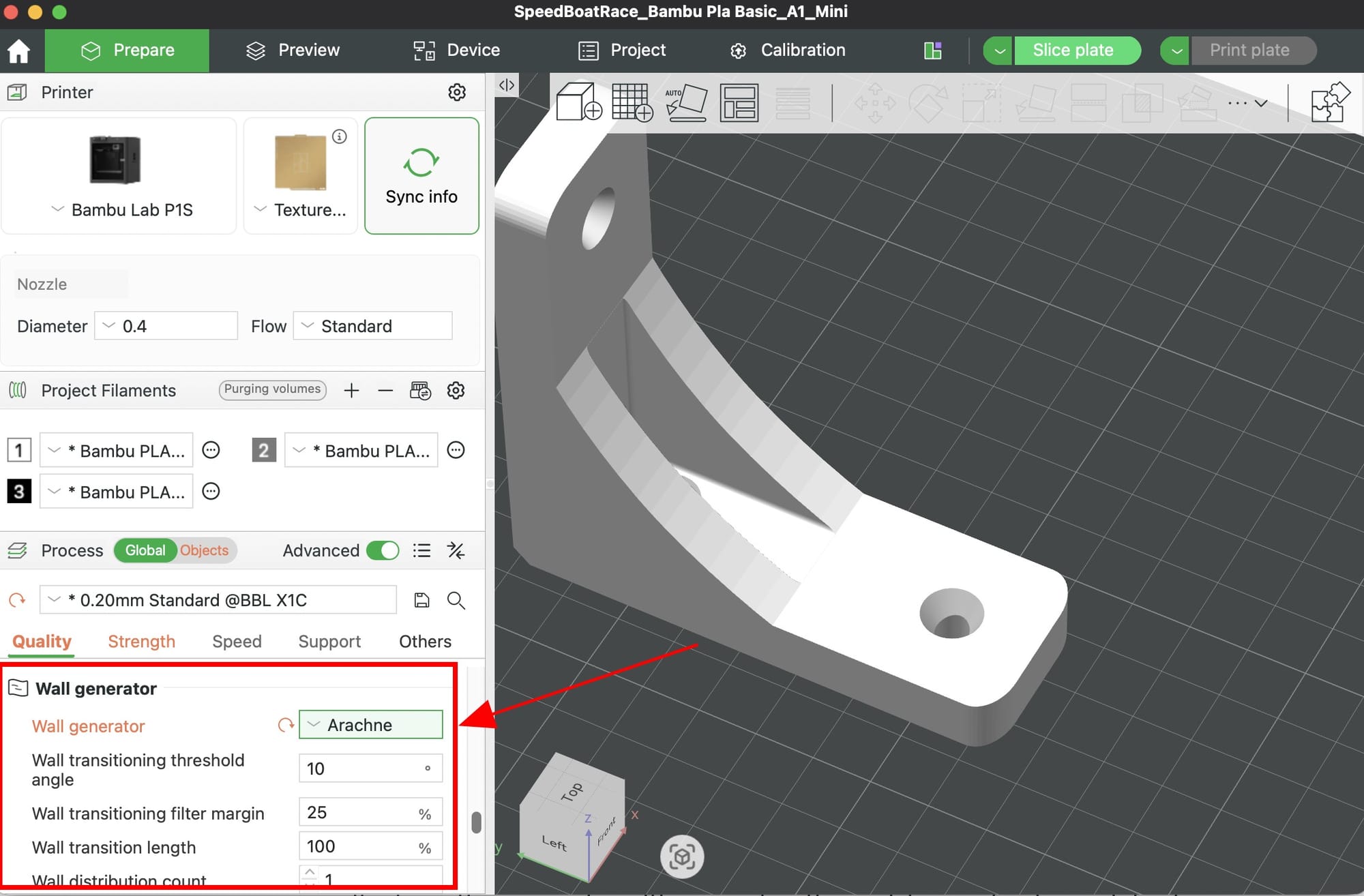Open the Assembly view puzzle icon
The height and width of the screenshot is (896, 1364).
pyautogui.click(x=1329, y=103)
